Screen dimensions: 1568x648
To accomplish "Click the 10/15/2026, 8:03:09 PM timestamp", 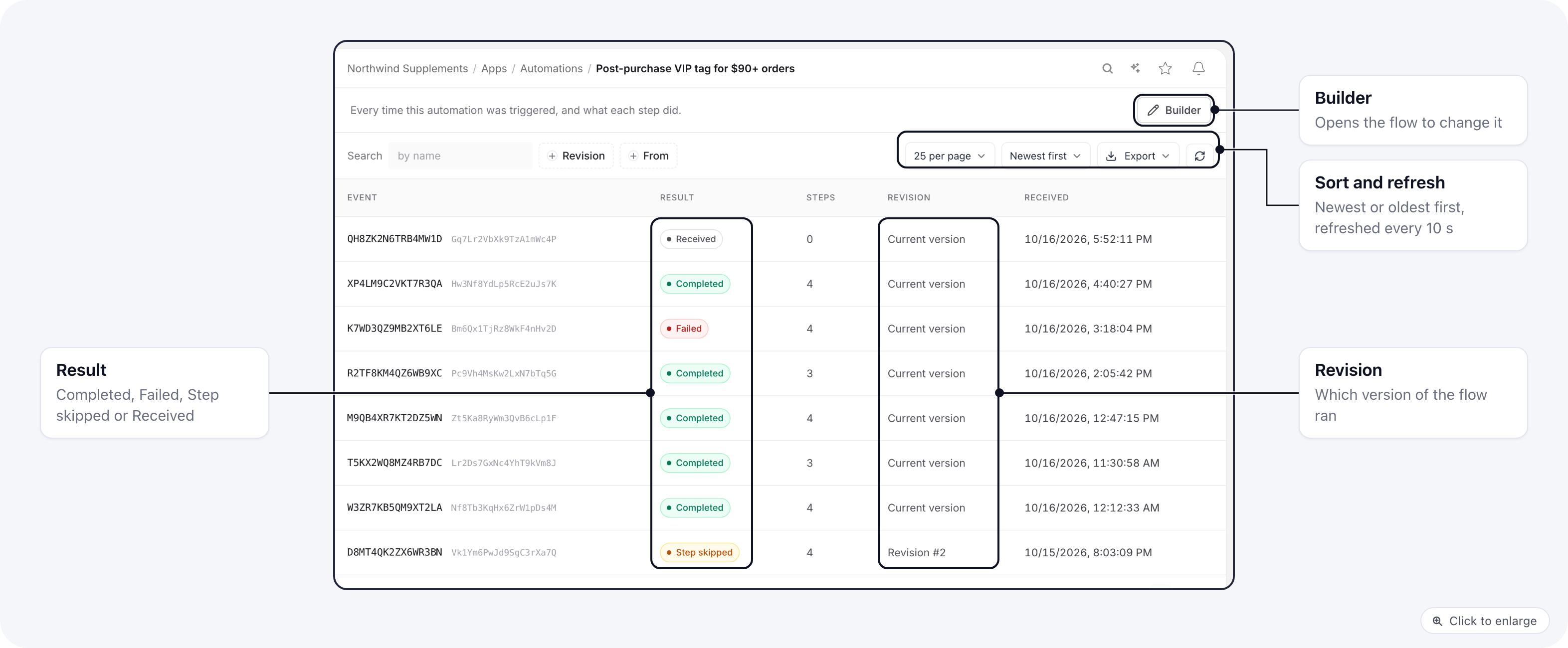I will coord(1088,552).
